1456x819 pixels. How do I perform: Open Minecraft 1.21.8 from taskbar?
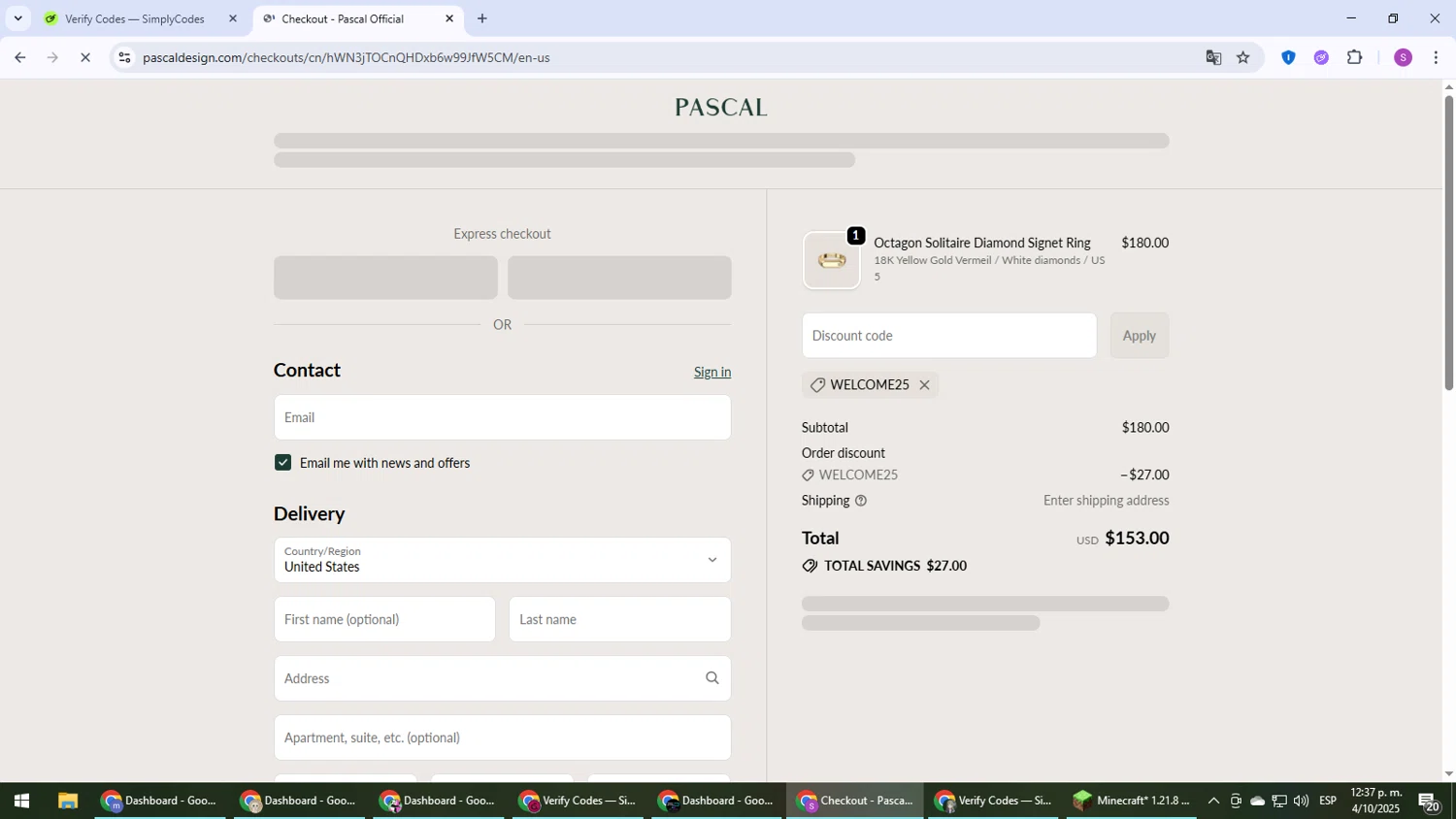pyautogui.click(x=1131, y=801)
